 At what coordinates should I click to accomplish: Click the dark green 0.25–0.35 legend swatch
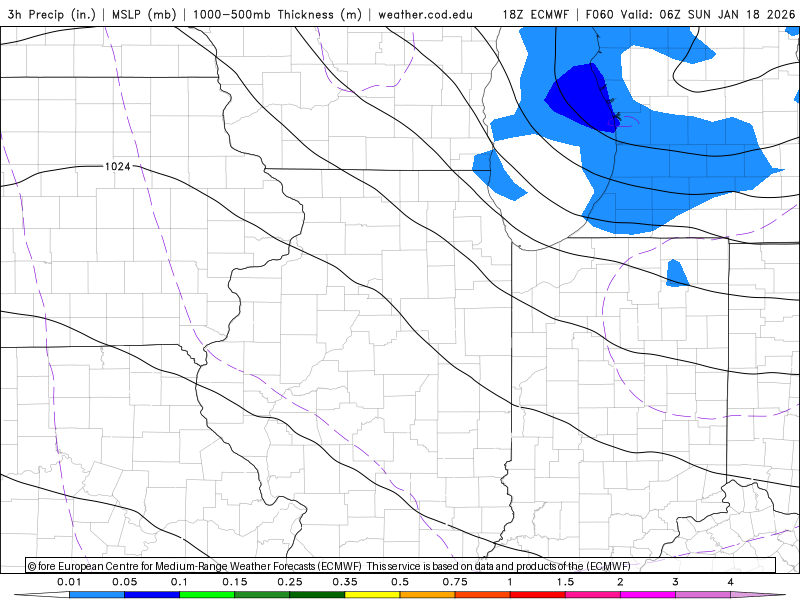[317, 595]
